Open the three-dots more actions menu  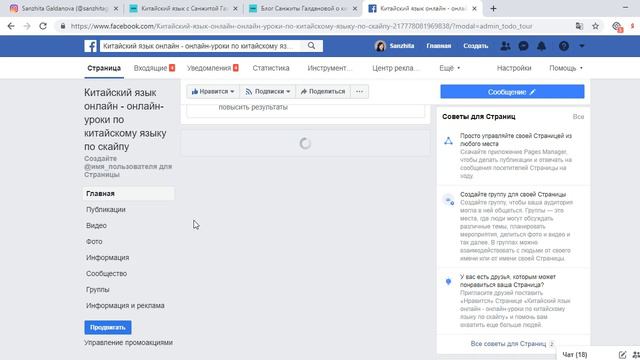[x=359, y=91]
